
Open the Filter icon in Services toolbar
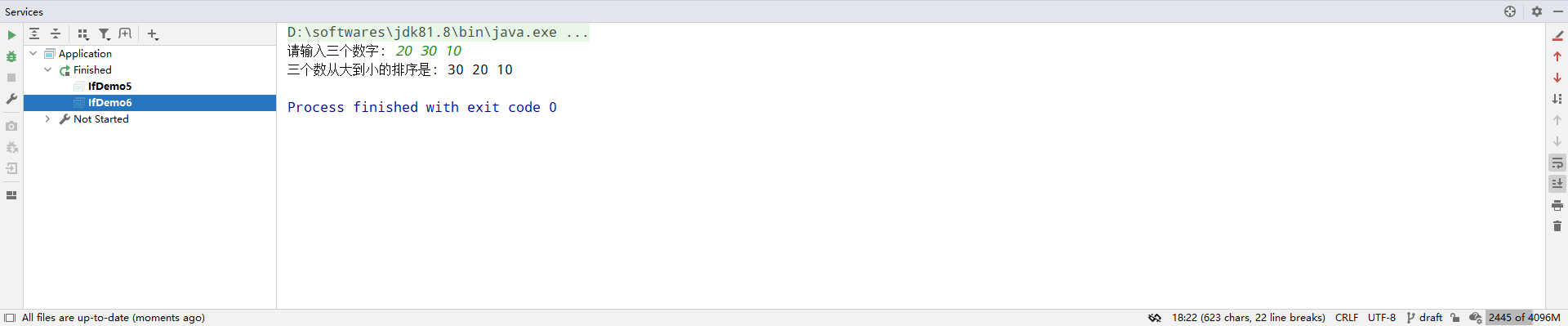tap(105, 33)
